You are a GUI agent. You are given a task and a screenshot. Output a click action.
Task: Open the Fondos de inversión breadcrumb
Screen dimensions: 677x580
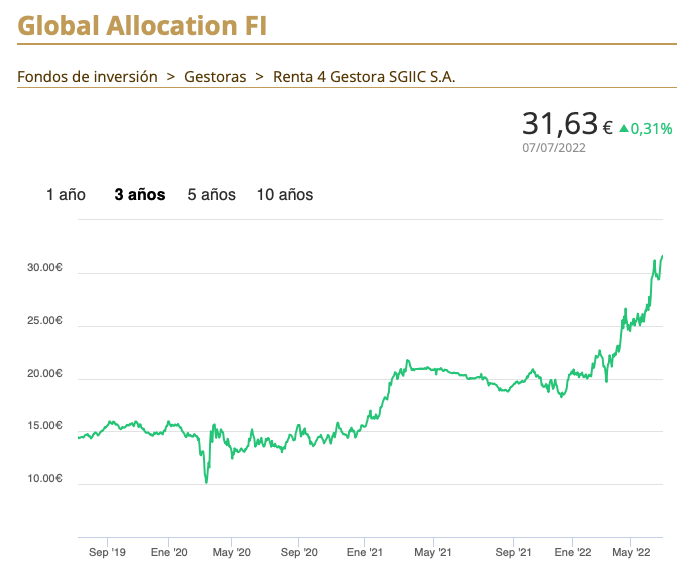tap(87, 76)
